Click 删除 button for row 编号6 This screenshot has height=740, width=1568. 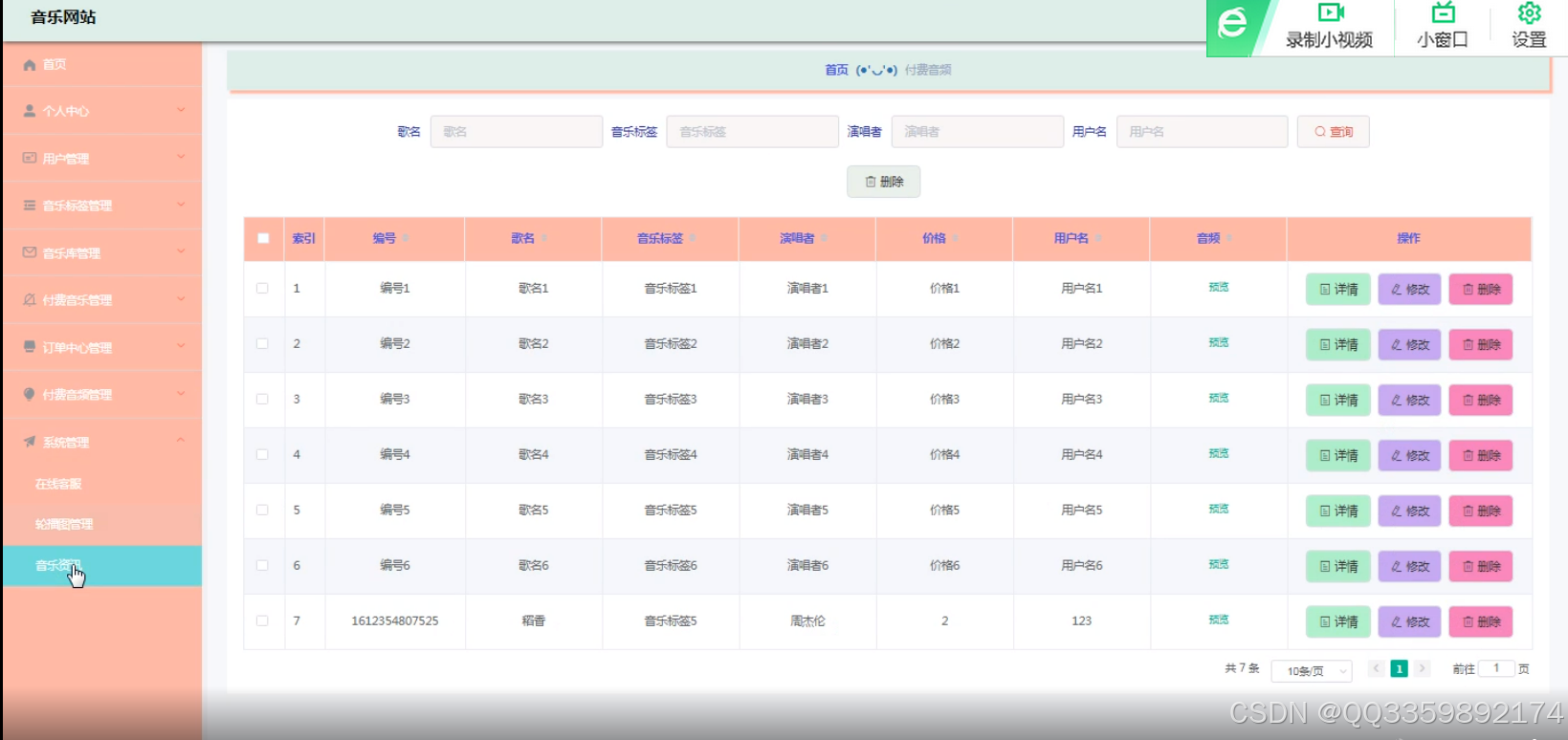[1481, 566]
